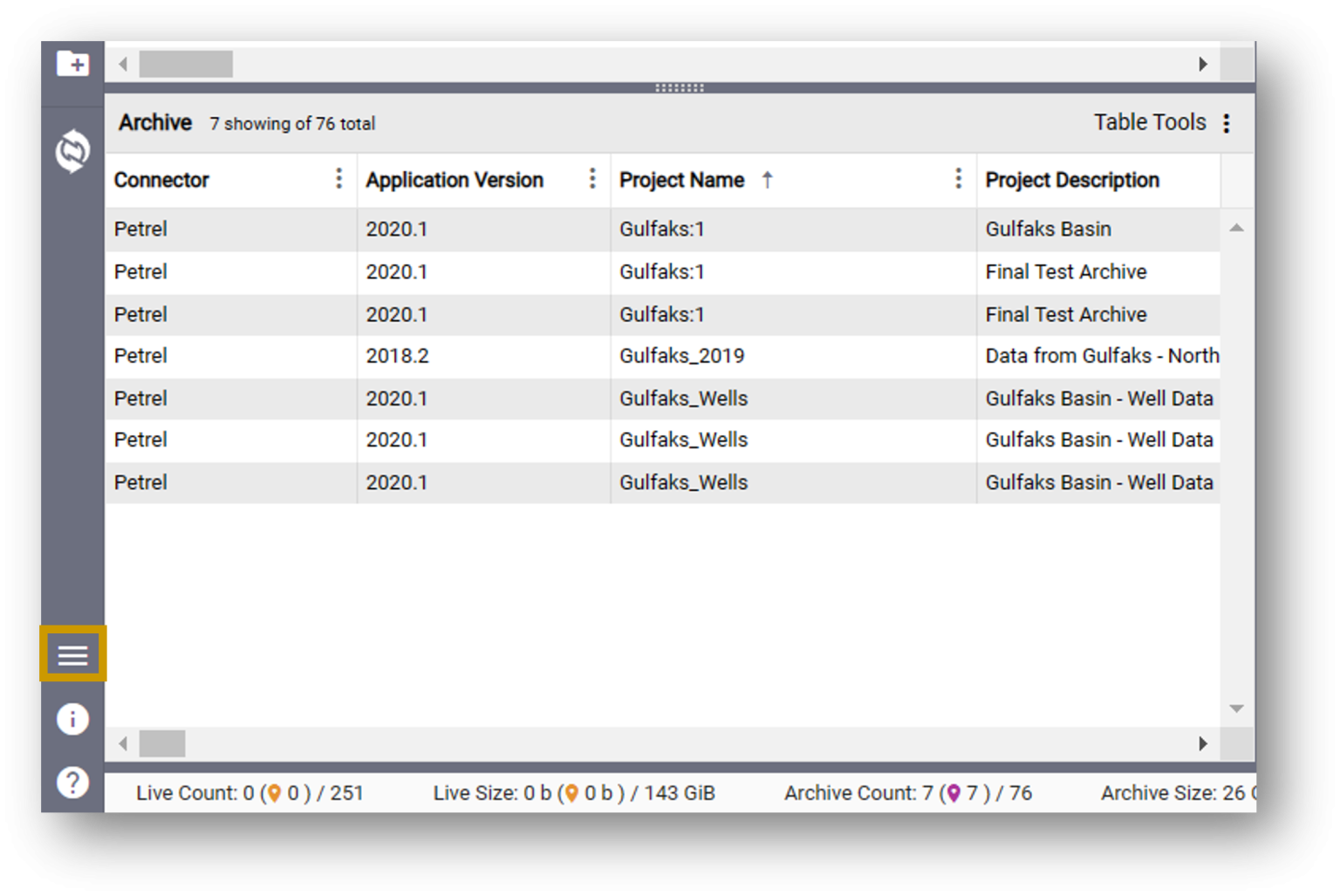Click the purple location pin beside Archive Count
This screenshot has width=1340, height=896.
pyautogui.click(x=954, y=792)
